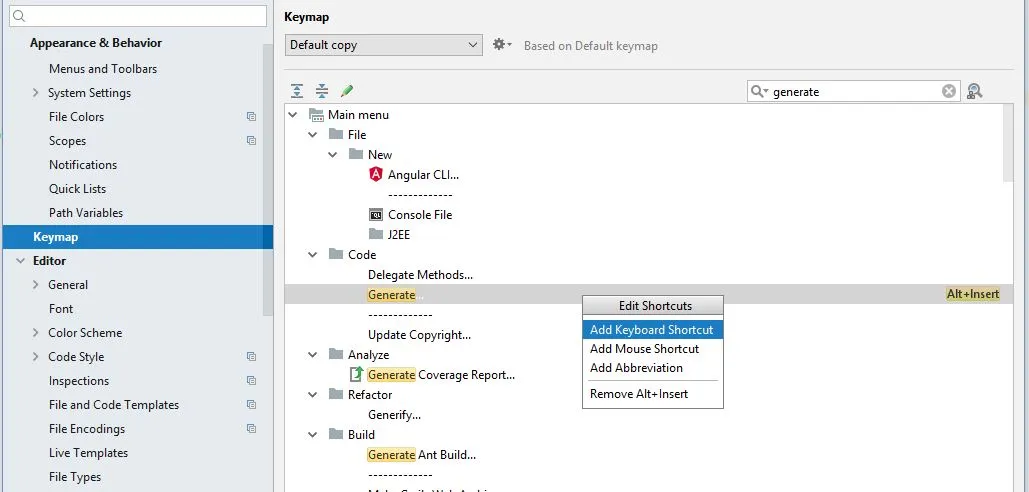Go to File Types settings
Screen dimensions: 1029x492
coord(75,477)
